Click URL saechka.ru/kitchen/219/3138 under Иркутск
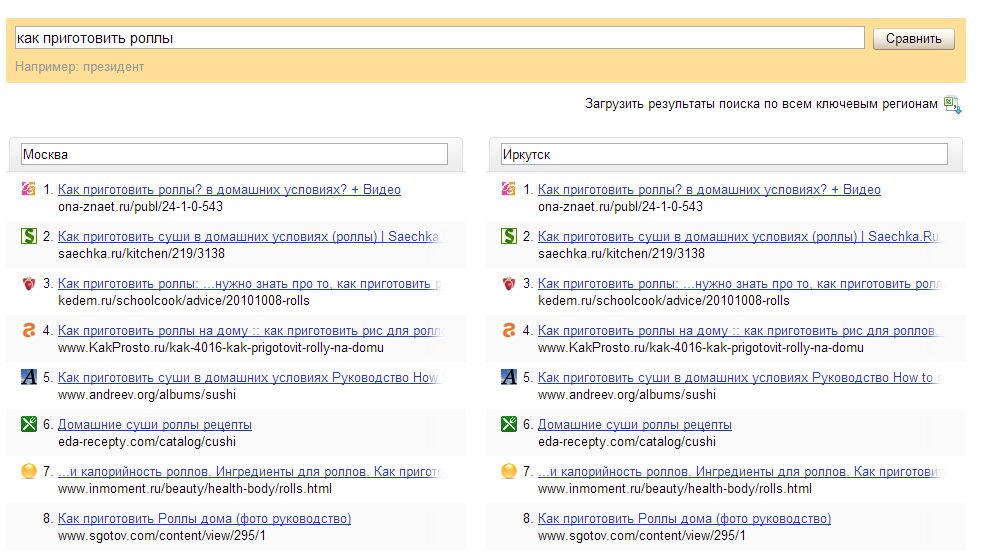 [621, 253]
